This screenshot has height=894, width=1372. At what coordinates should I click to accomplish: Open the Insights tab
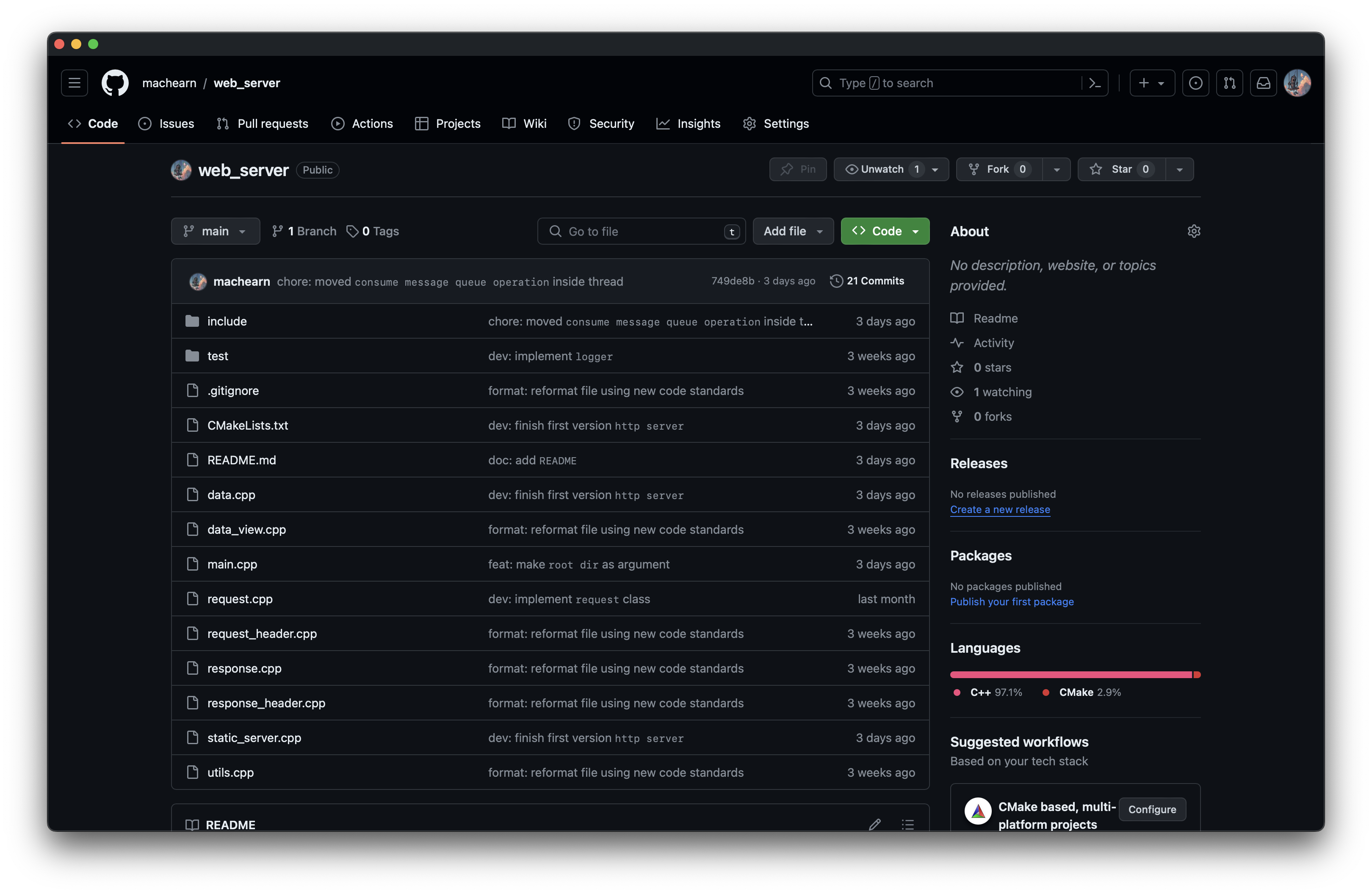tap(688, 123)
